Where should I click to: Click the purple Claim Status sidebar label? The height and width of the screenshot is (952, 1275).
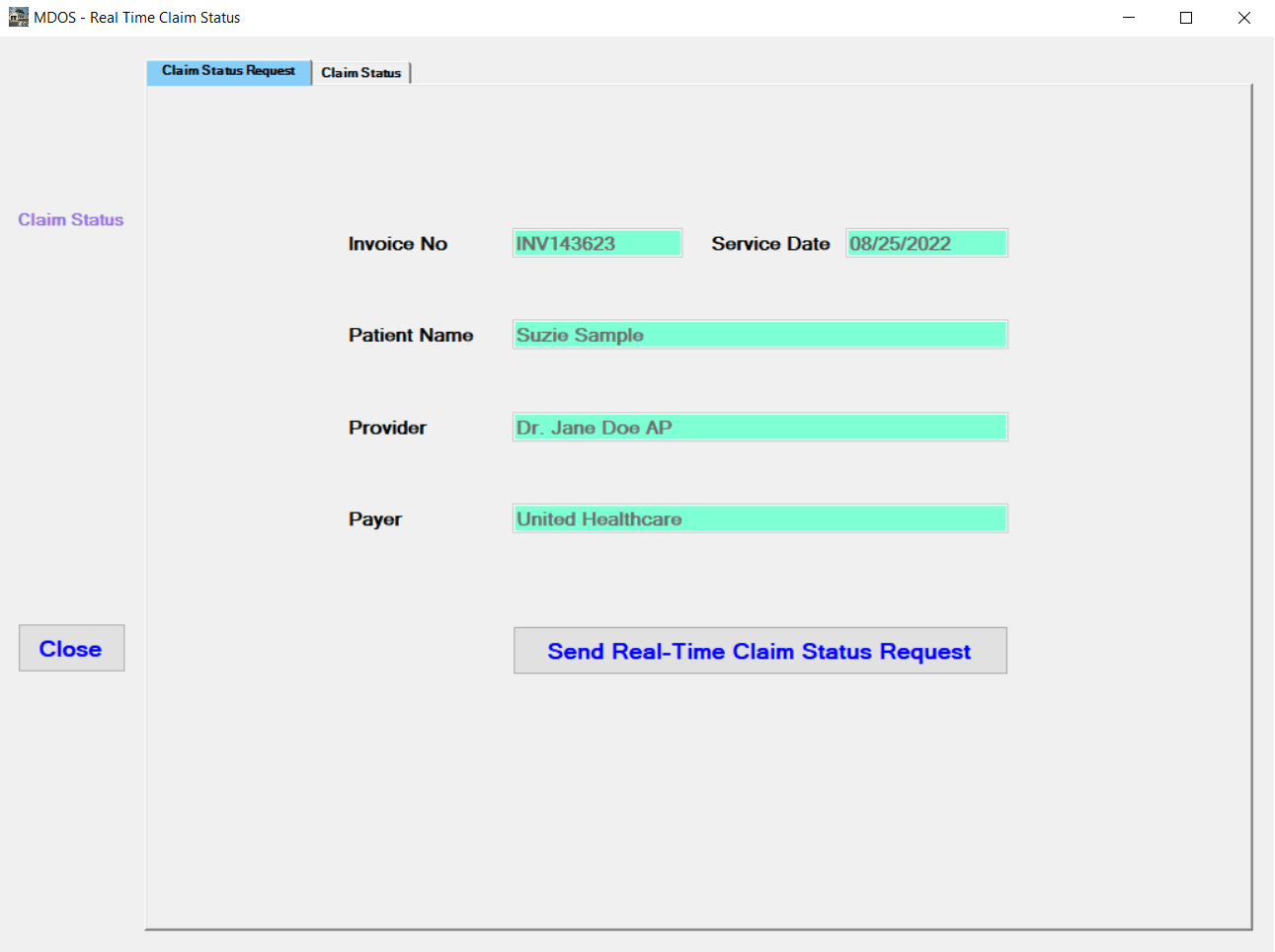click(x=70, y=219)
